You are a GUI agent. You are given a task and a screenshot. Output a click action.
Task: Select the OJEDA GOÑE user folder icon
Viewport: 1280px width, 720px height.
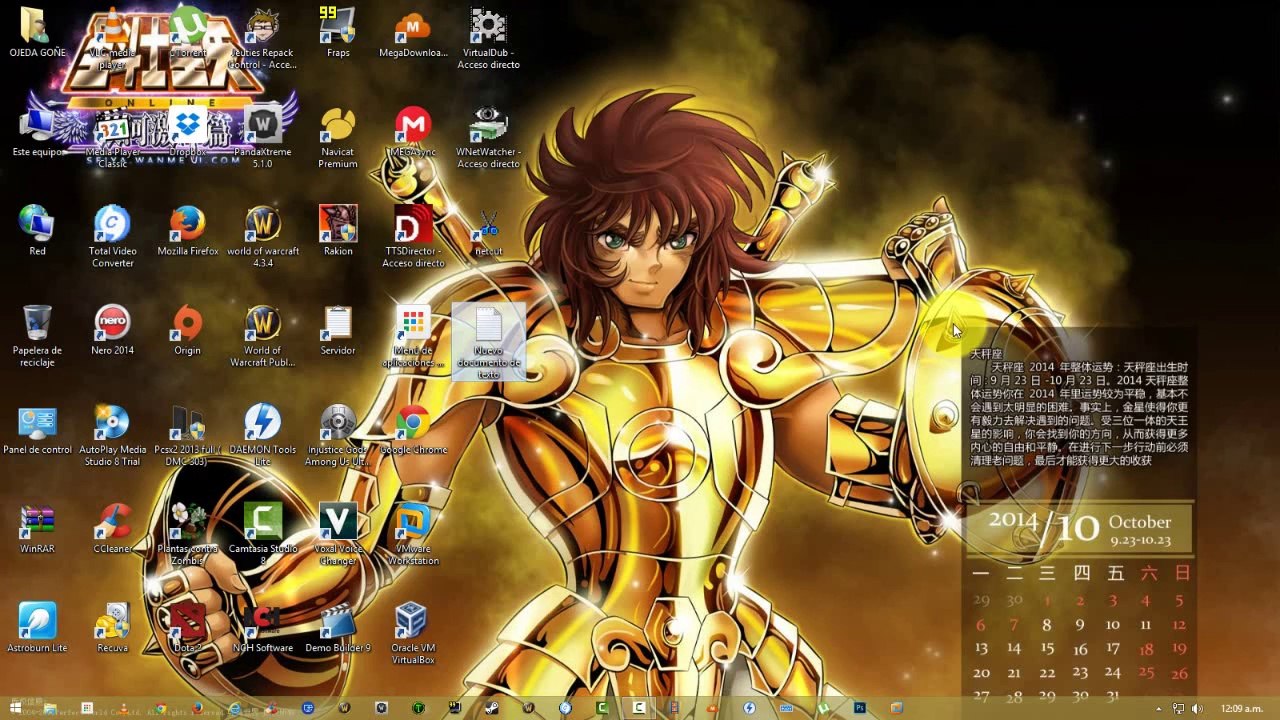point(37,33)
